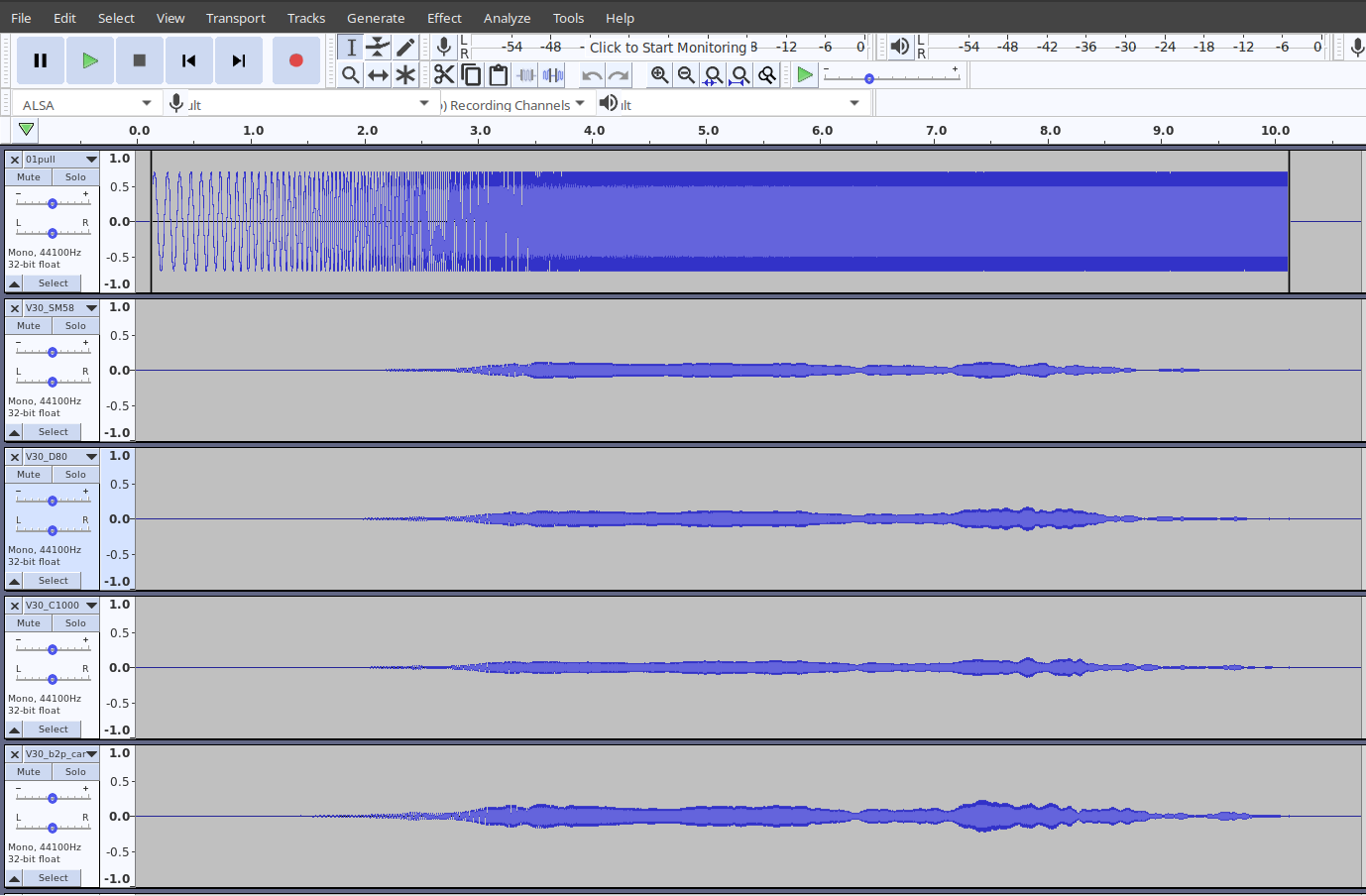Mute the 01pull track
This screenshot has height=896, width=1366.
[29, 177]
